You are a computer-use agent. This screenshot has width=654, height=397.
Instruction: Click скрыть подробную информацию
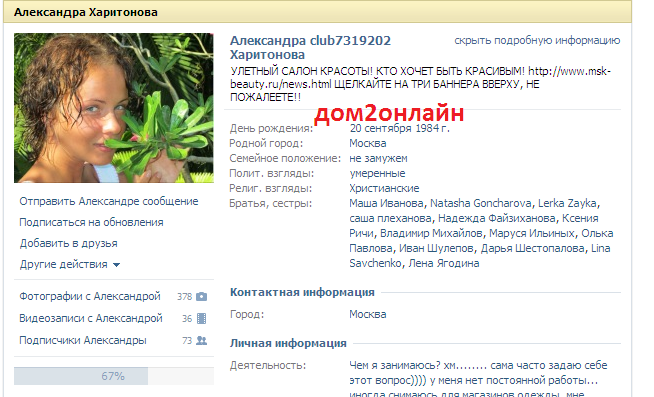coord(537,40)
